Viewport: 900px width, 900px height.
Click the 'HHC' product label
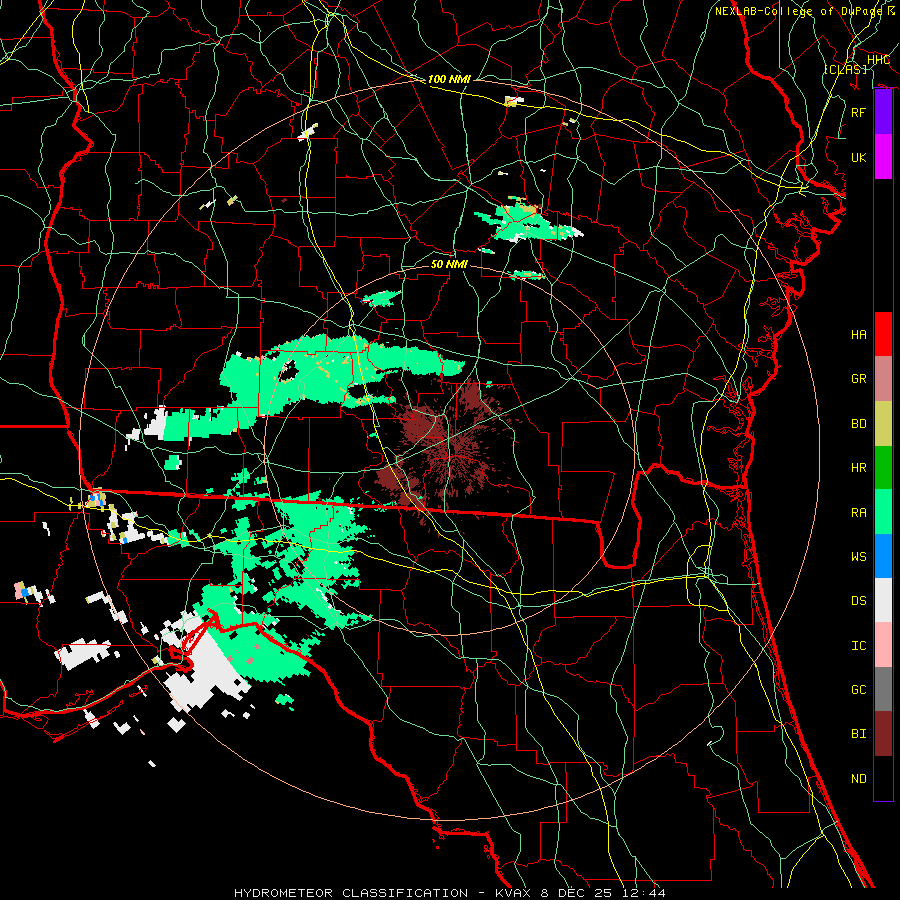coord(878,60)
